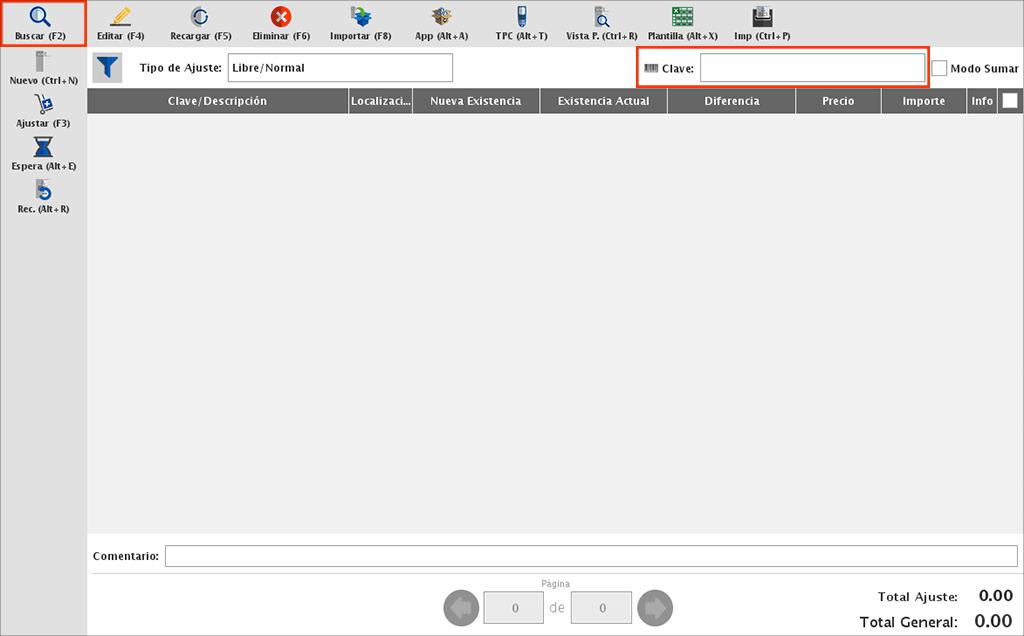The image size is (1024, 636).
Task: Click the red Eliminar (F6) icon
Action: [281, 17]
